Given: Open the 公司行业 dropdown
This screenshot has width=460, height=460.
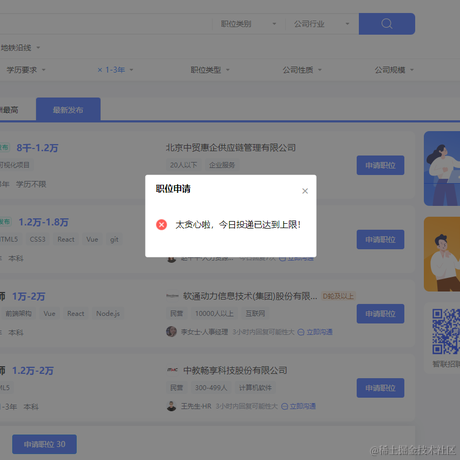Looking at the screenshot, I should pyautogui.click(x=322, y=24).
